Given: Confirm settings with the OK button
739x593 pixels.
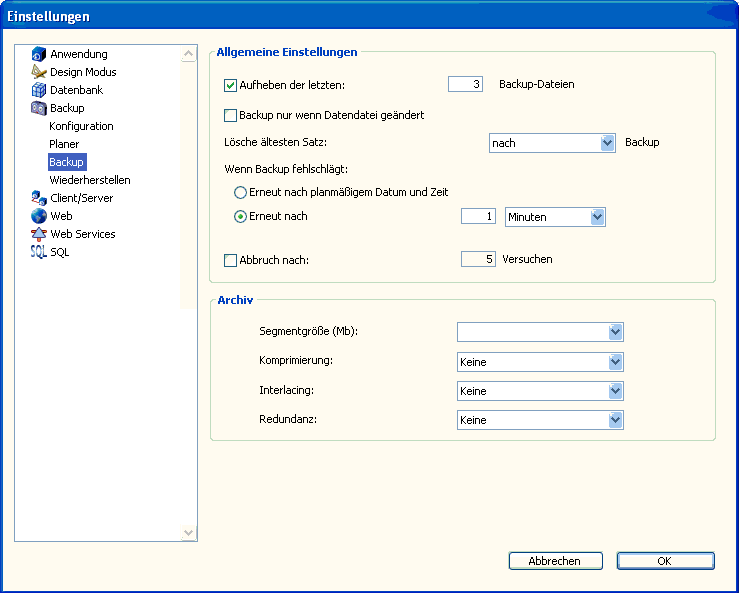Looking at the screenshot, I should (665, 561).
